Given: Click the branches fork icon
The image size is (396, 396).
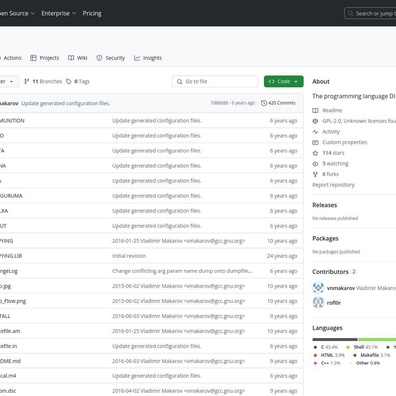Looking at the screenshot, I should pos(27,81).
